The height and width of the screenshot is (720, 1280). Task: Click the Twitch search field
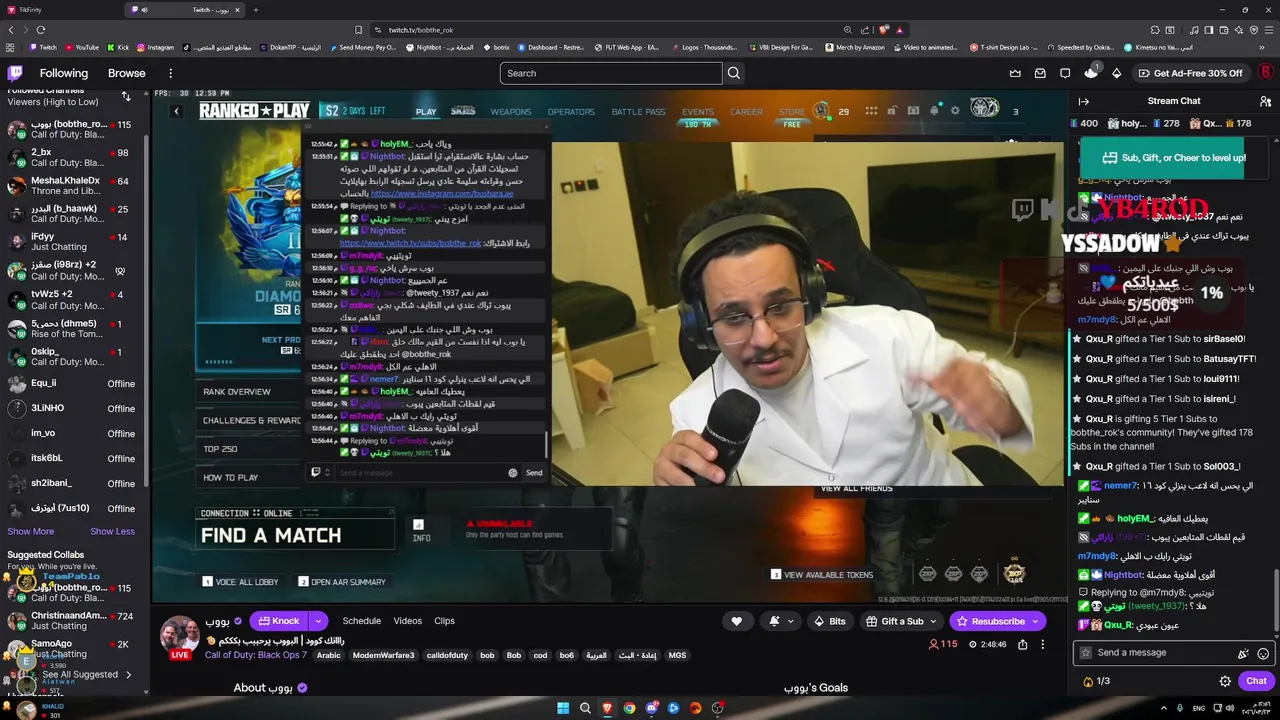point(610,73)
